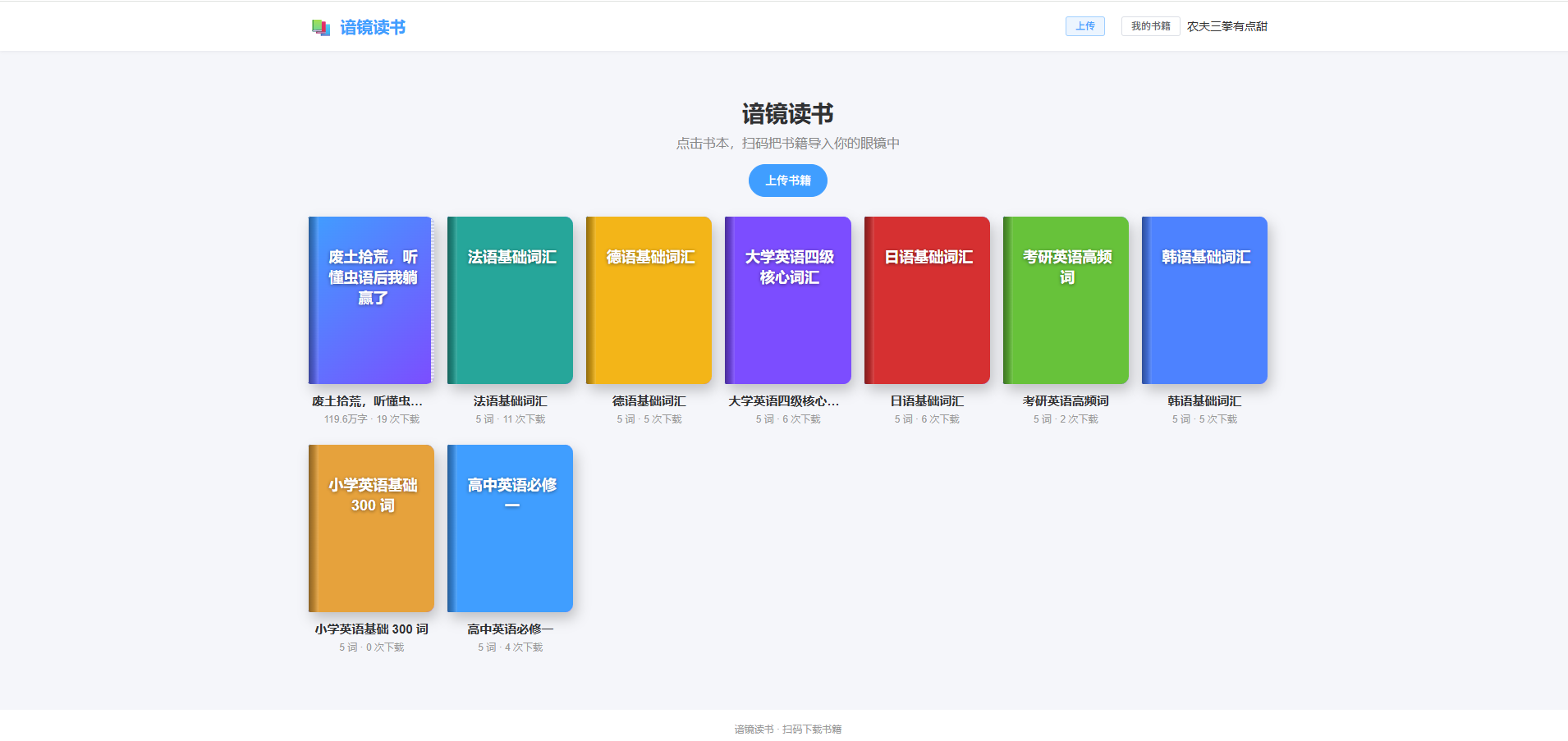Click the blue 上传书籍 button

coord(788,181)
